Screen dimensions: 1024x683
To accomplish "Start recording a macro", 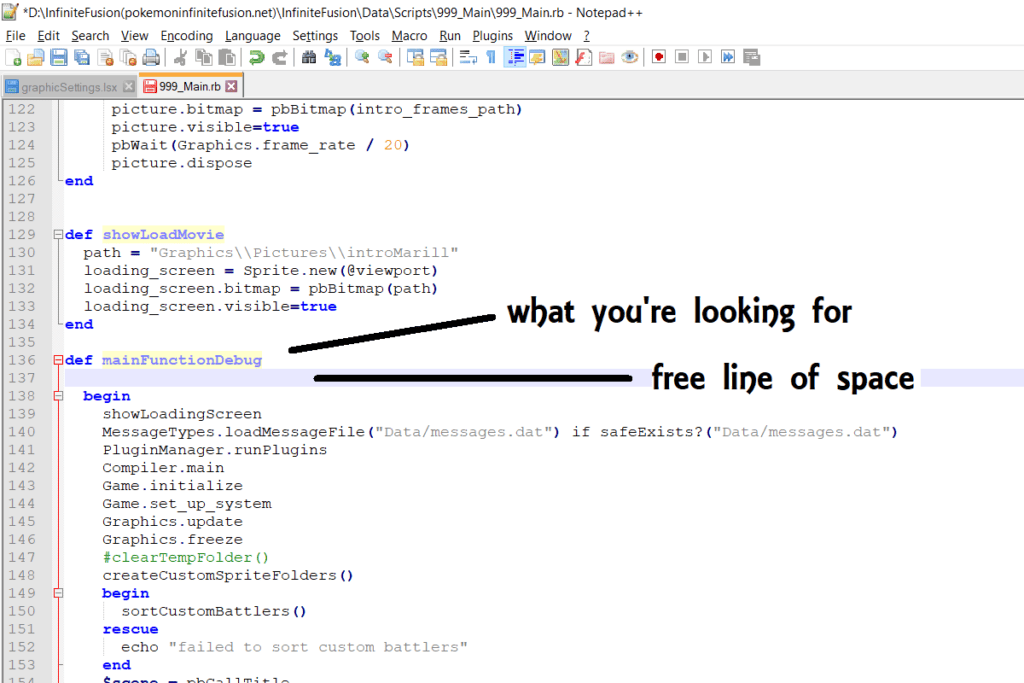I will (657, 57).
